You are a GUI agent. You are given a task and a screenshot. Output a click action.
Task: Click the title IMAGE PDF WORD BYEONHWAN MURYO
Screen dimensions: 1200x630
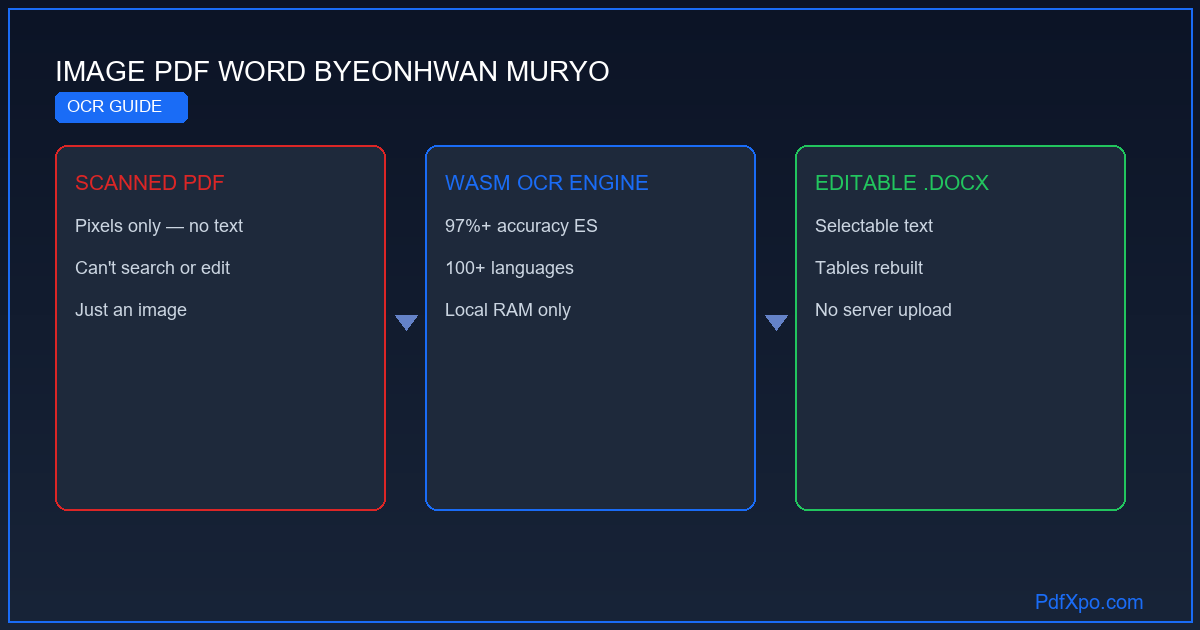pyautogui.click(x=332, y=72)
